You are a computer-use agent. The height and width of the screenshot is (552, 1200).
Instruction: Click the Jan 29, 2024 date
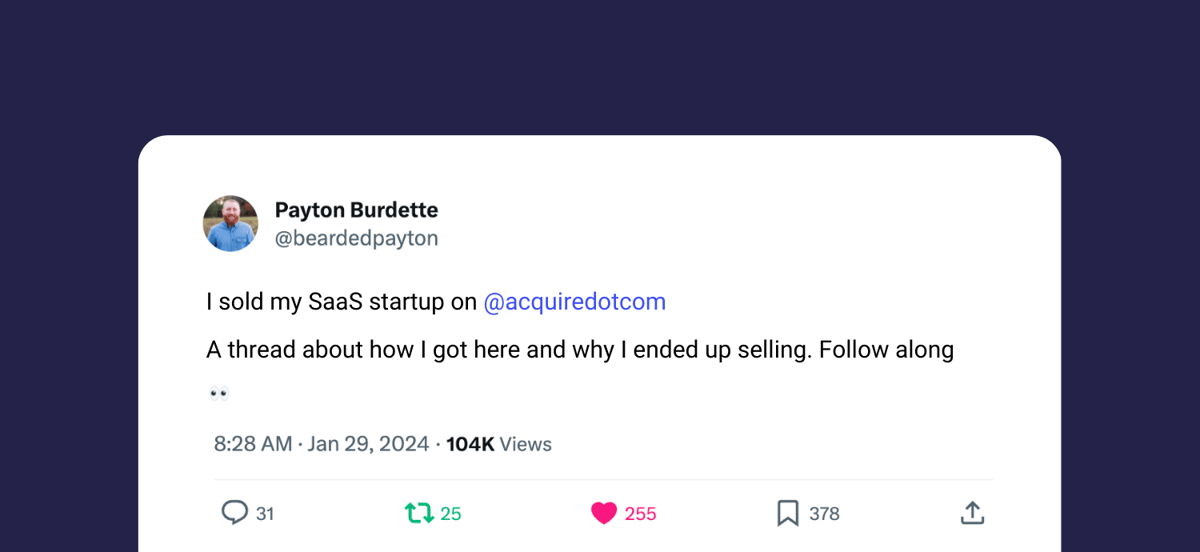coord(368,444)
